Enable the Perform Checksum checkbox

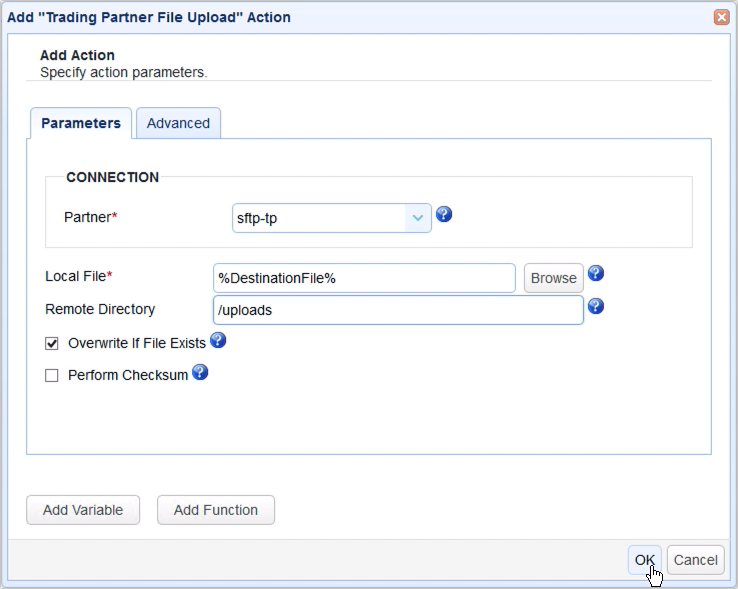[52, 376]
